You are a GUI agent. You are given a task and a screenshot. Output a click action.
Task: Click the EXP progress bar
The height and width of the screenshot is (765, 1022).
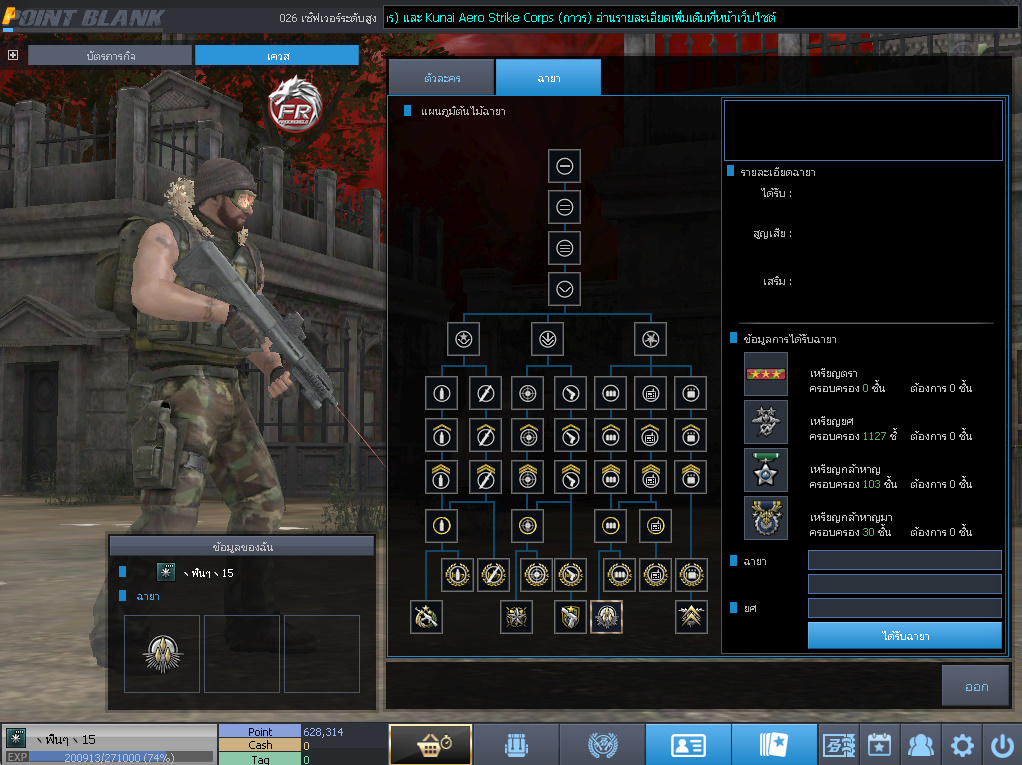point(108,757)
